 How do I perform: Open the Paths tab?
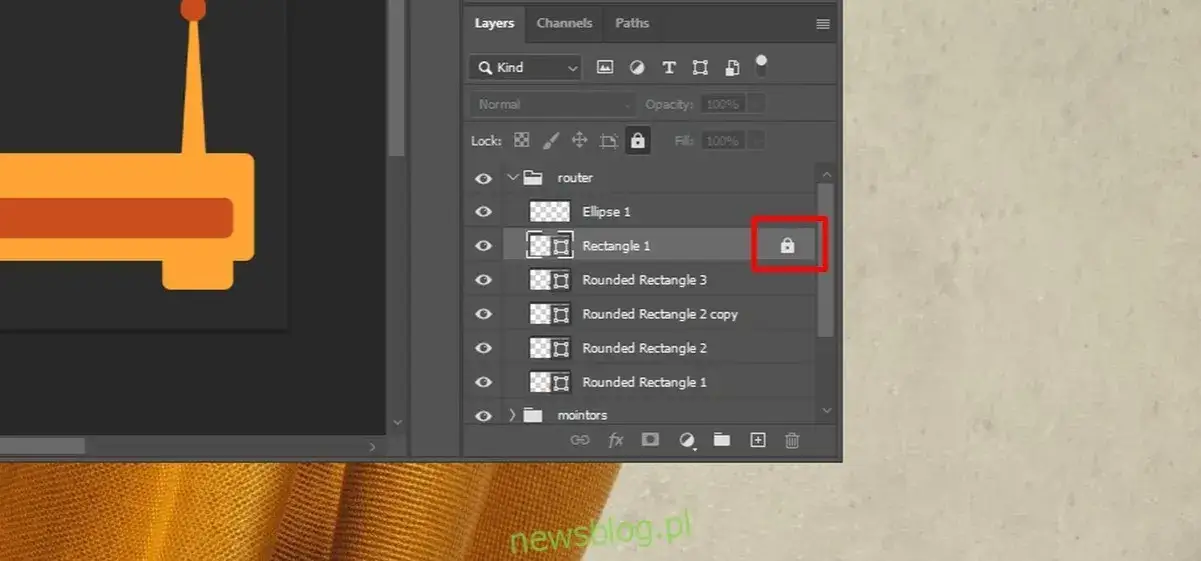pyautogui.click(x=632, y=23)
